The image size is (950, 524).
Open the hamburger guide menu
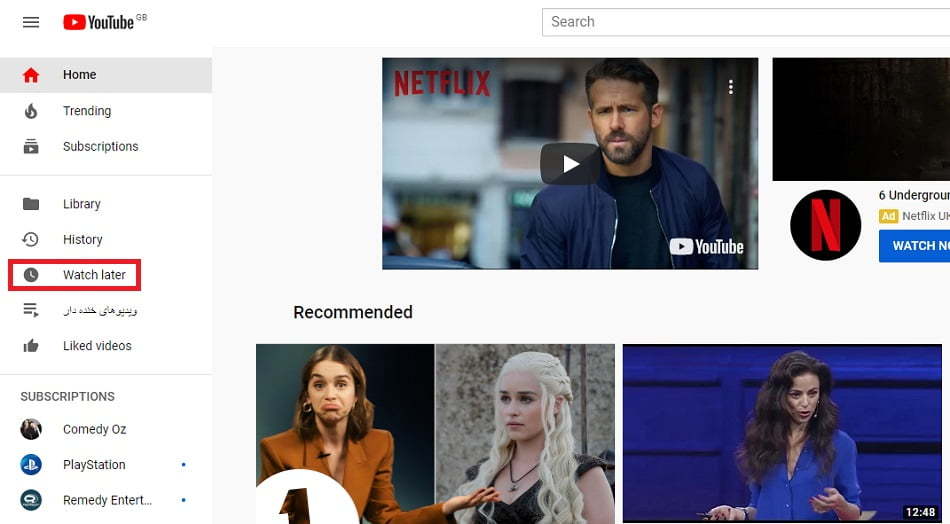(x=31, y=22)
